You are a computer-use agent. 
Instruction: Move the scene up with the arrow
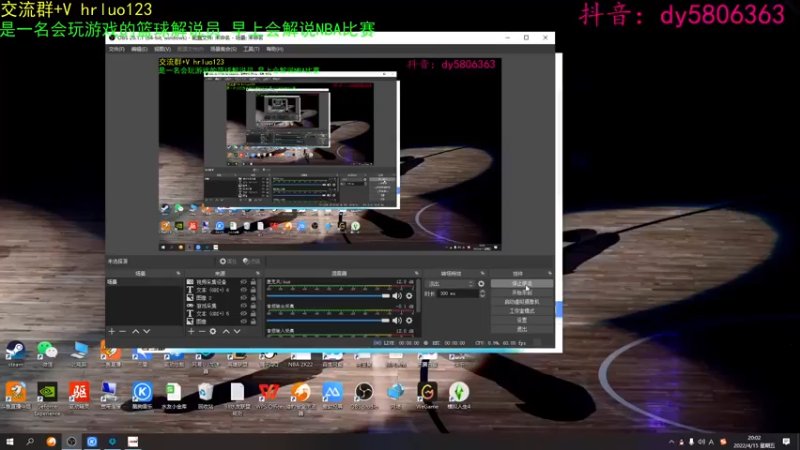coord(136,331)
